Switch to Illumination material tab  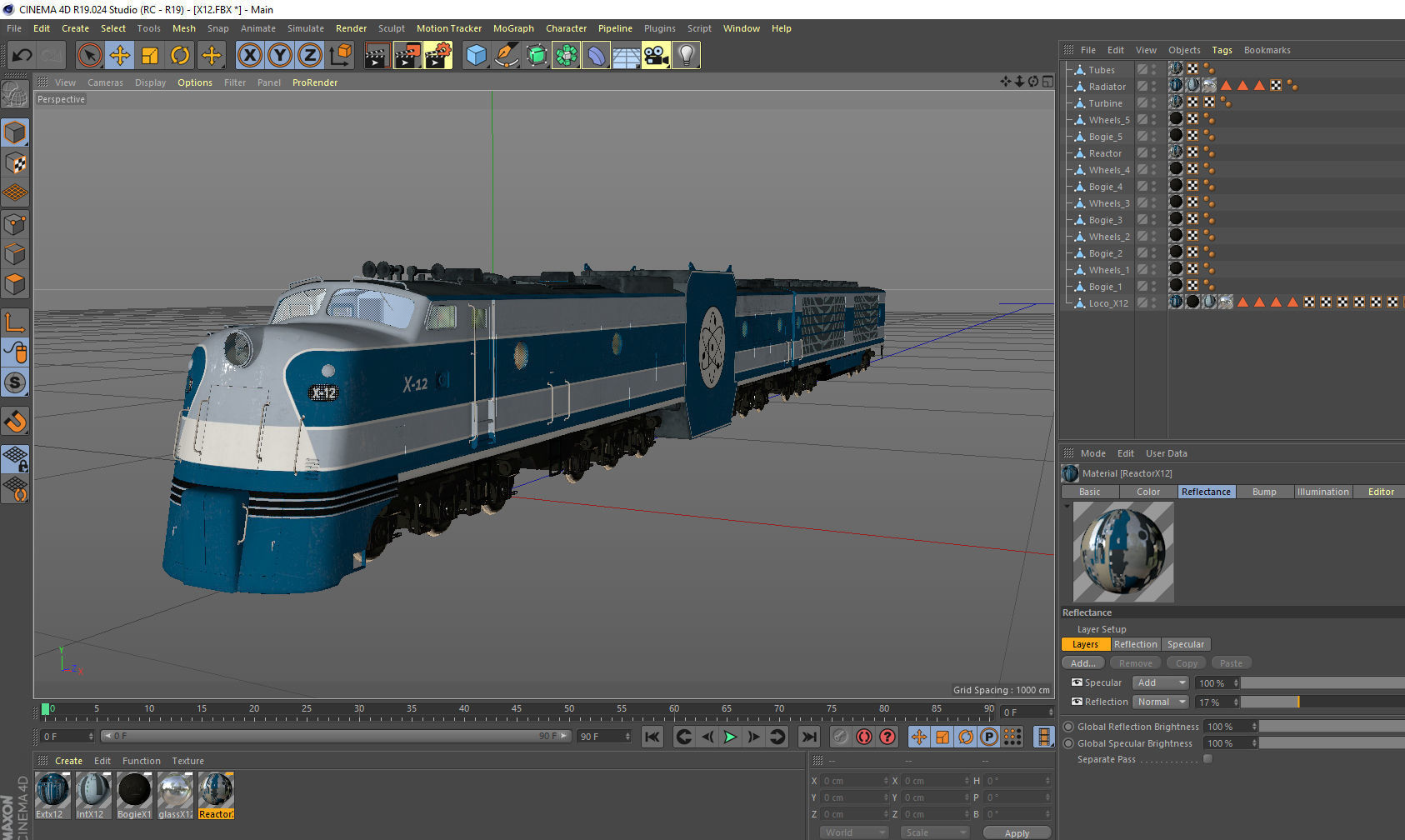click(1322, 492)
